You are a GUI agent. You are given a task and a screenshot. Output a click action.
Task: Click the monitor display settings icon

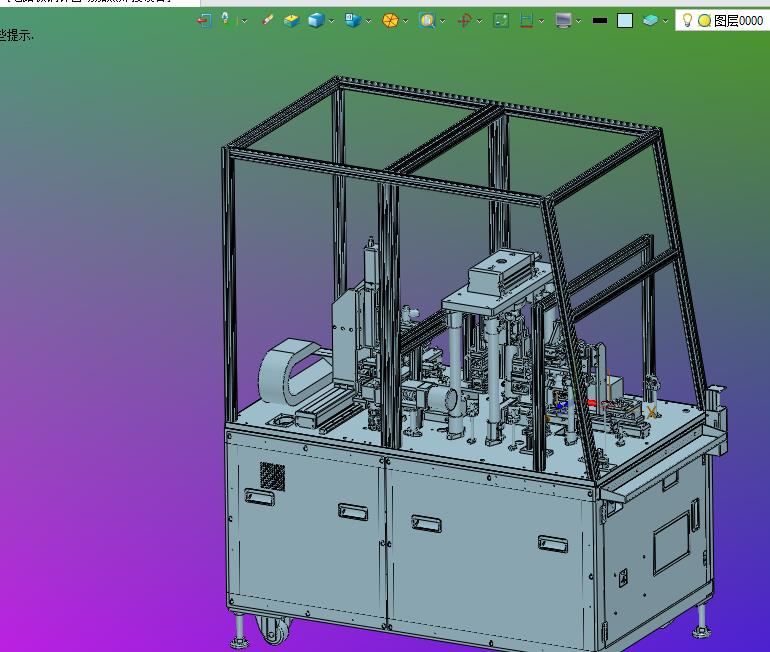[x=564, y=21]
